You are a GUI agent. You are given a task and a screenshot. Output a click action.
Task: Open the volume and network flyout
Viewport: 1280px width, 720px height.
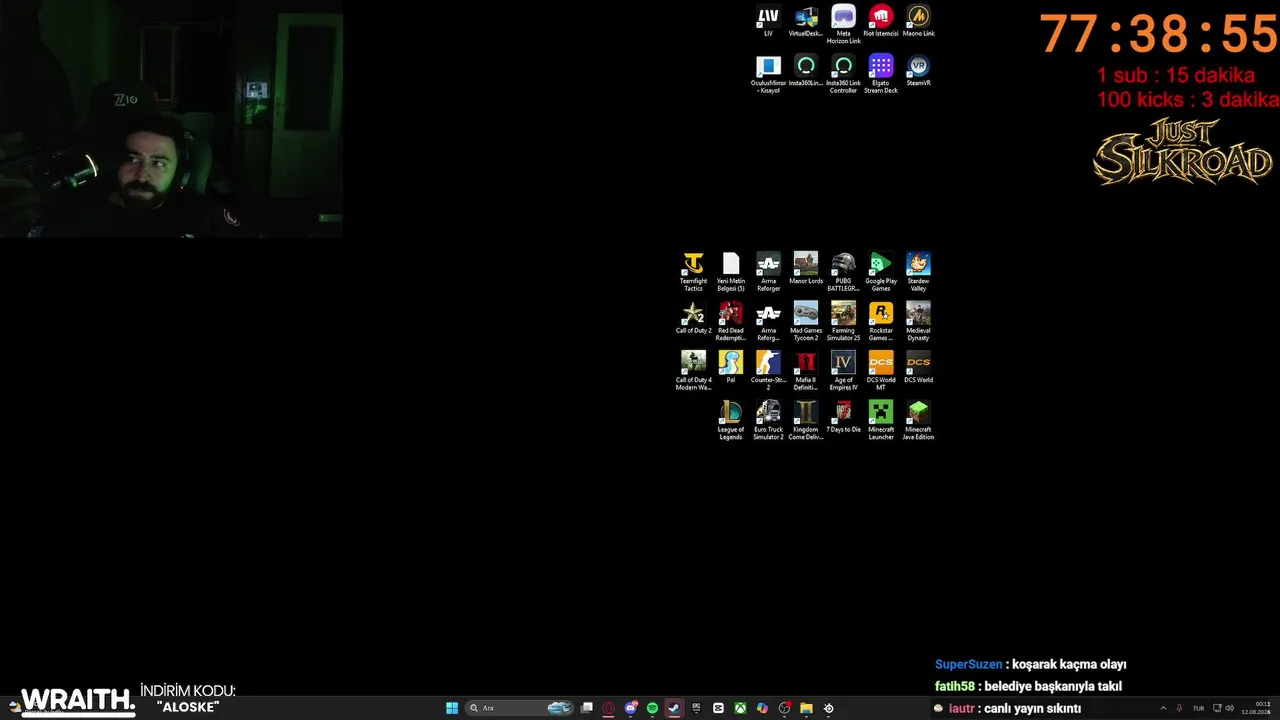(x=1224, y=708)
